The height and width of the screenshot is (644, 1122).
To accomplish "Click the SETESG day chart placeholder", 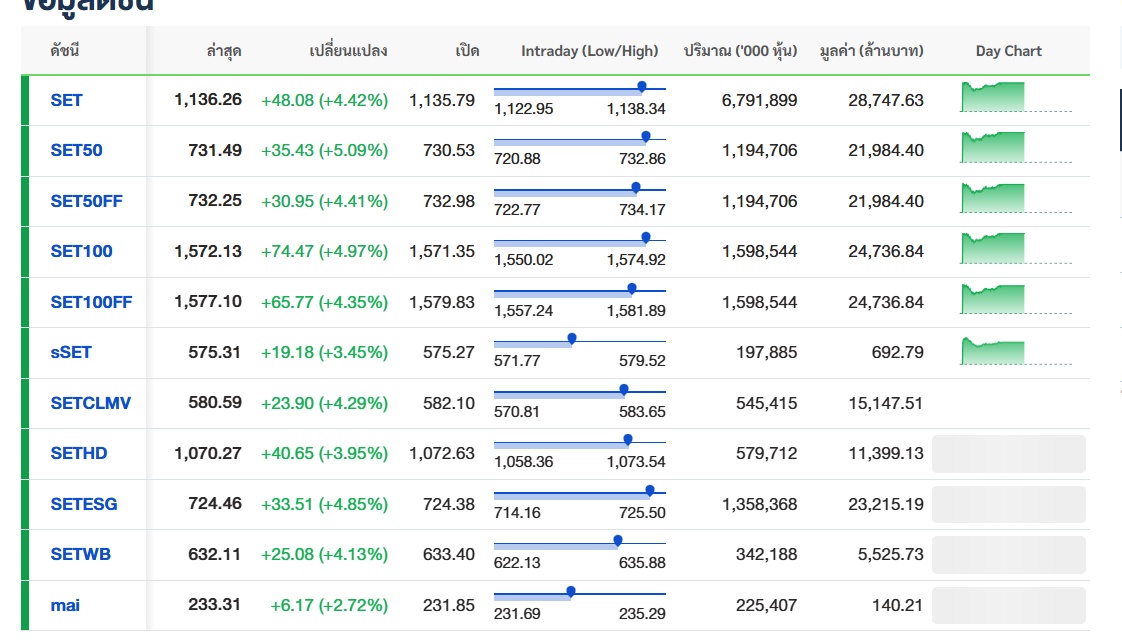I will (x=1009, y=504).
